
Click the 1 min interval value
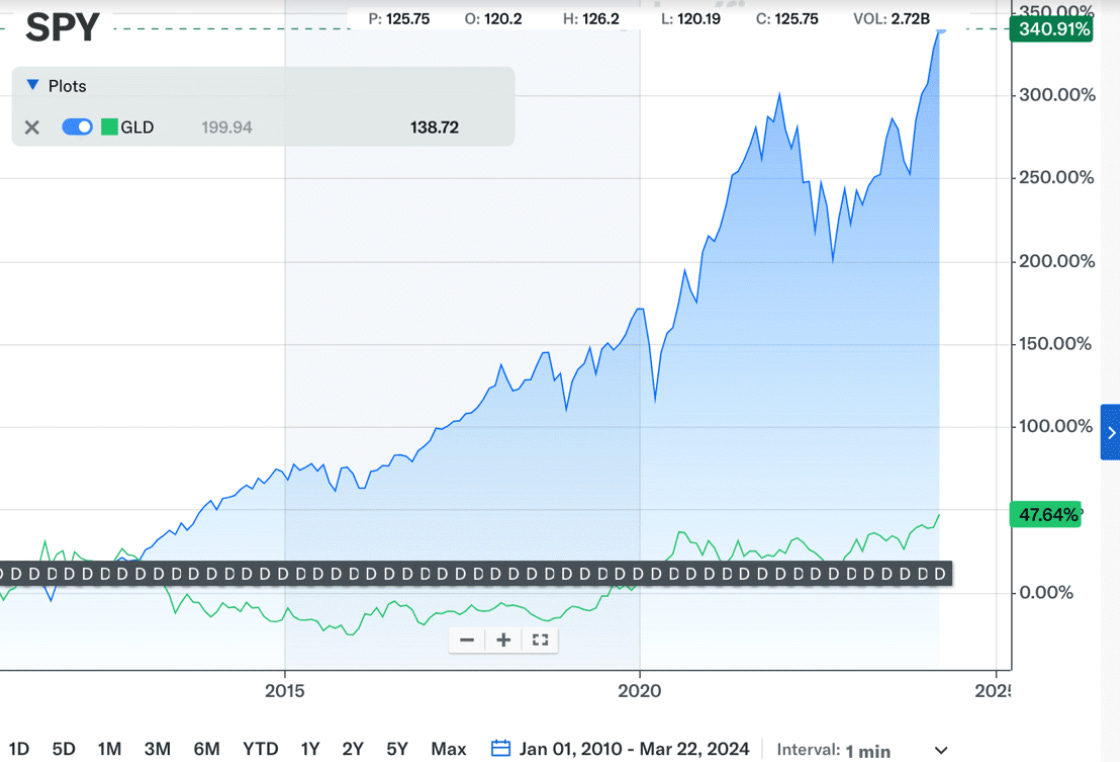(x=868, y=751)
